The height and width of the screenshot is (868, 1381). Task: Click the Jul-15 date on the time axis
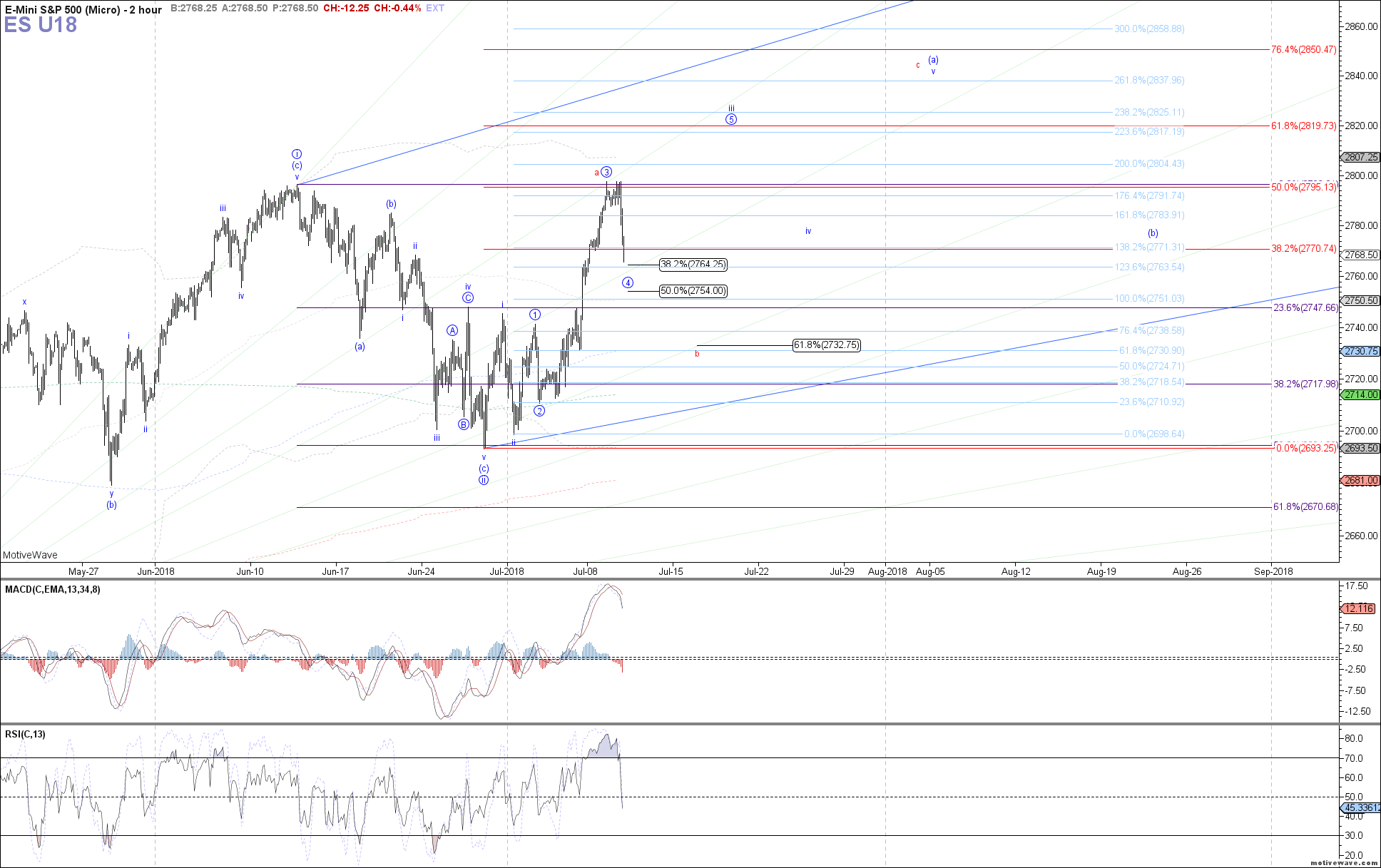click(671, 571)
